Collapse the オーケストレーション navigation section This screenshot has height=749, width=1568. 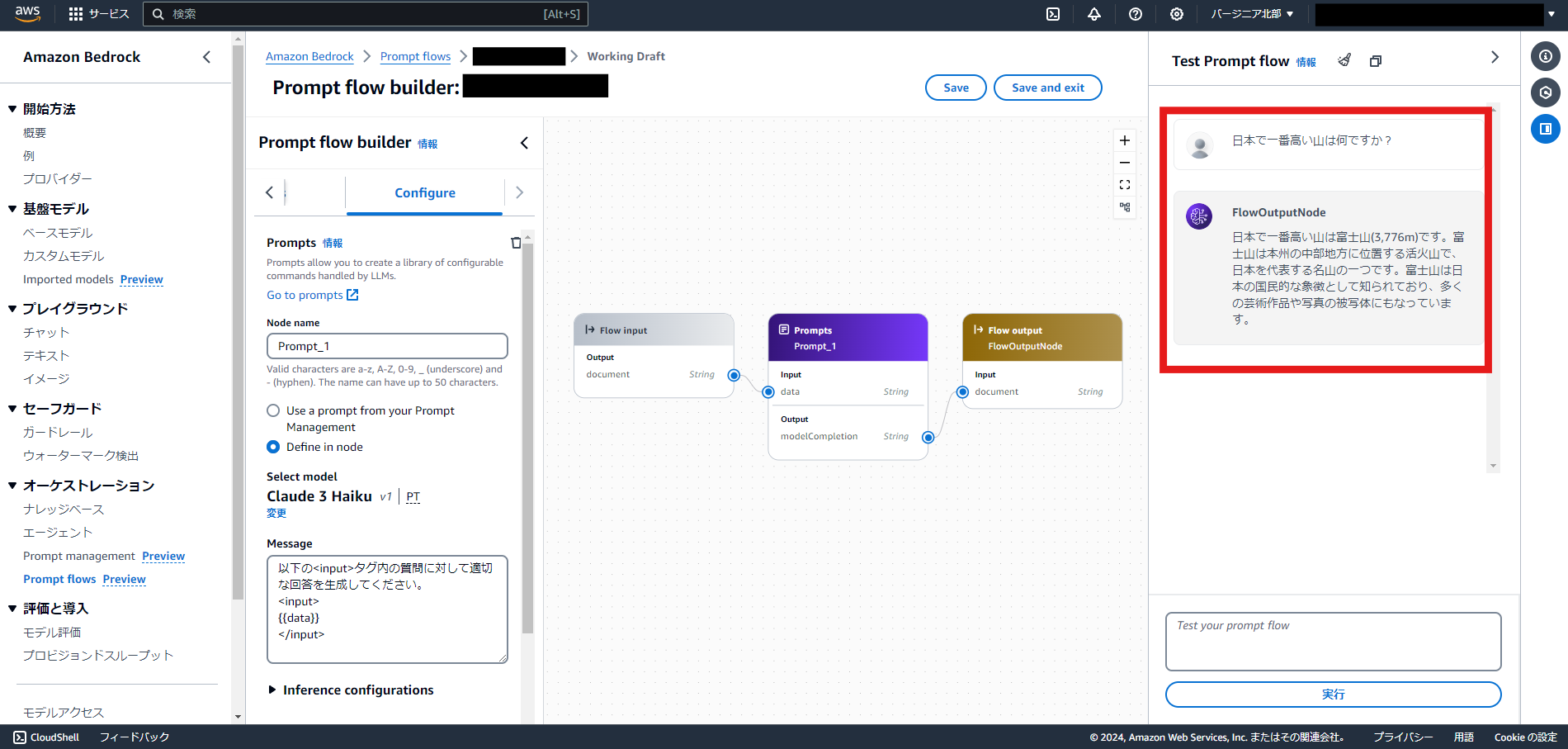click(12, 486)
